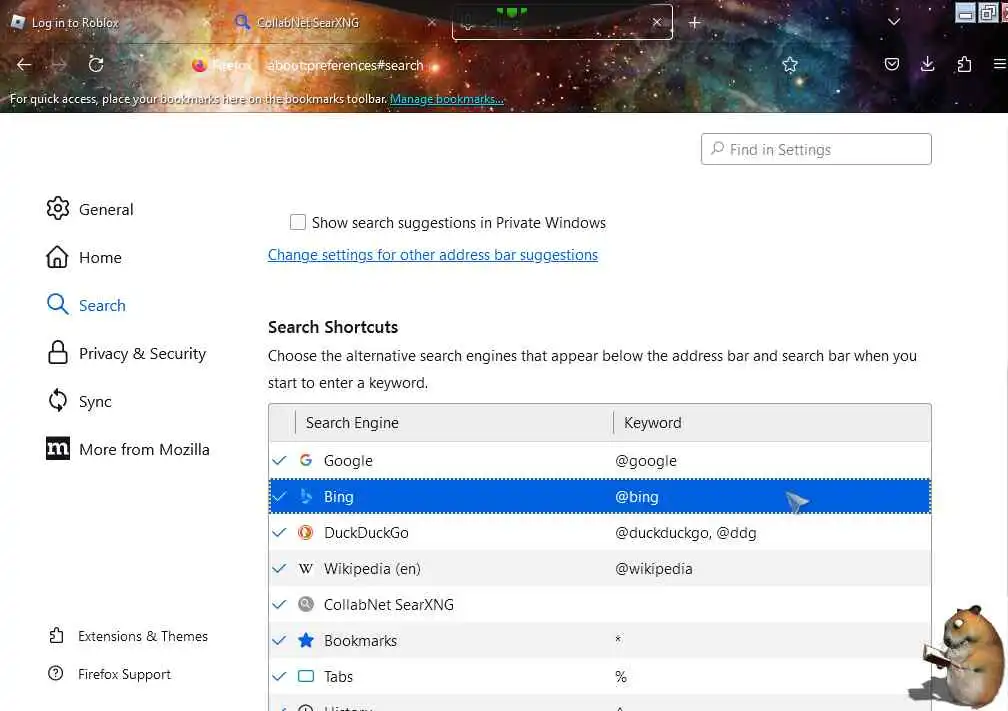Image resolution: width=1008 pixels, height=711 pixels.
Task: Open the Downloads panel
Action: (x=928, y=64)
